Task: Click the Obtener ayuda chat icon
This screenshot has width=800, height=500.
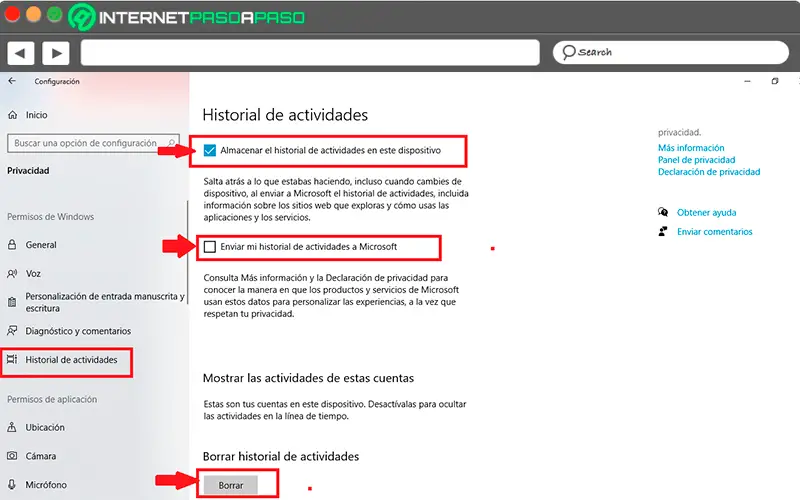Action: pyautogui.click(x=663, y=212)
